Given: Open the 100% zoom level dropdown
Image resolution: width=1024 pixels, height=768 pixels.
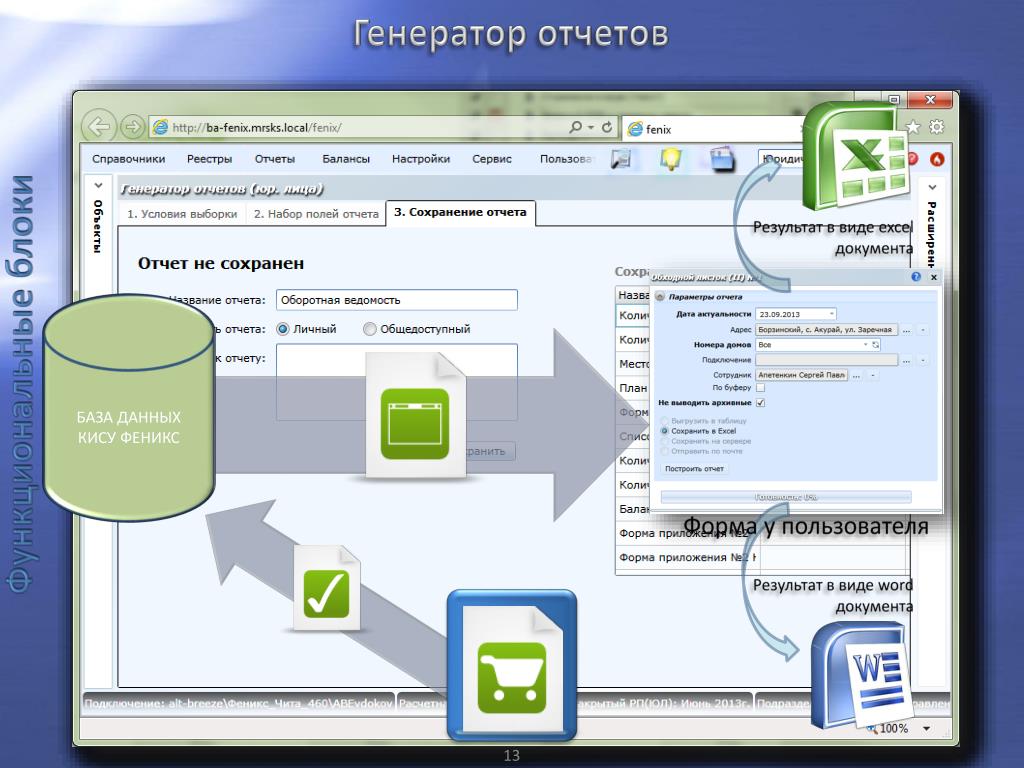Looking at the screenshot, I should [x=926, y=728].
